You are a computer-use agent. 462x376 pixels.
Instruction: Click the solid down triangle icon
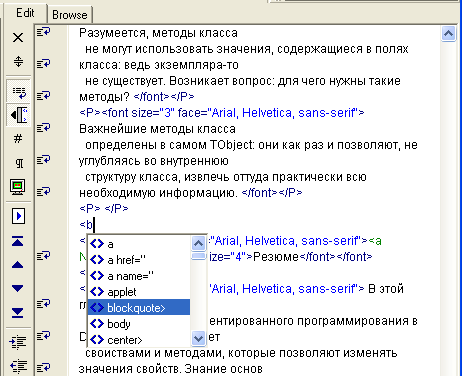pyautogui.click(x=18, y=288)
